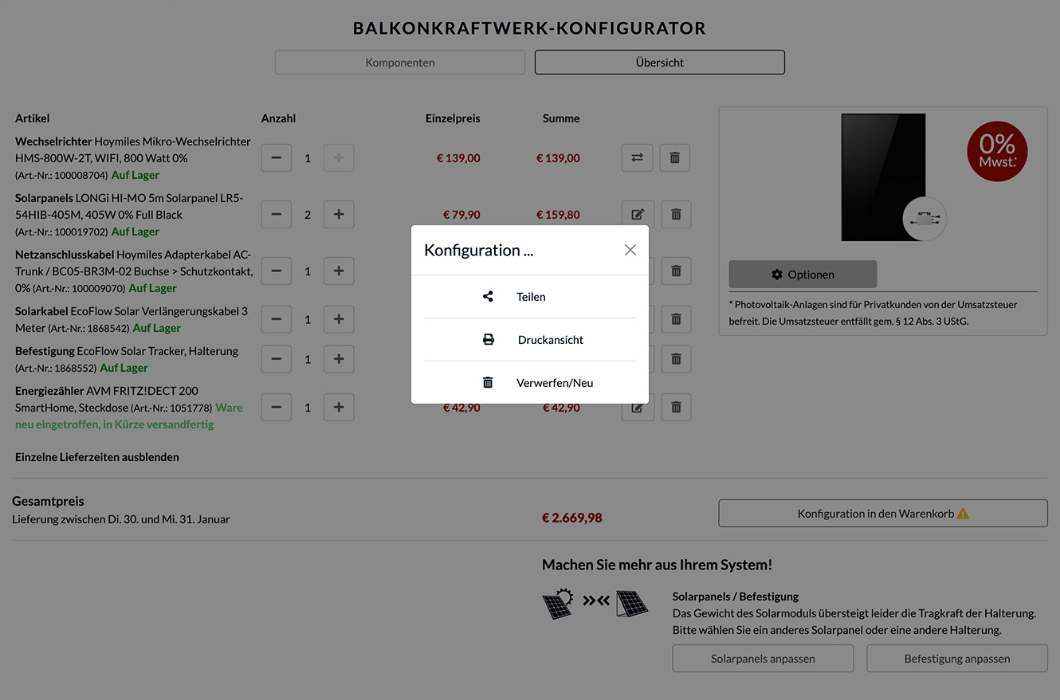This screenshot has width=1060, height=700.
Task: Open Druckansicht from the Konfiguration menu
Action: point(530,340)
